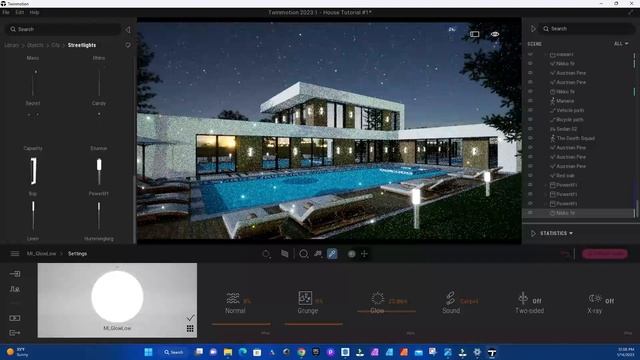Click Settings in the dock breadcrumb
The height and width of the screenshot is (360, 640).
coord(77,254)
